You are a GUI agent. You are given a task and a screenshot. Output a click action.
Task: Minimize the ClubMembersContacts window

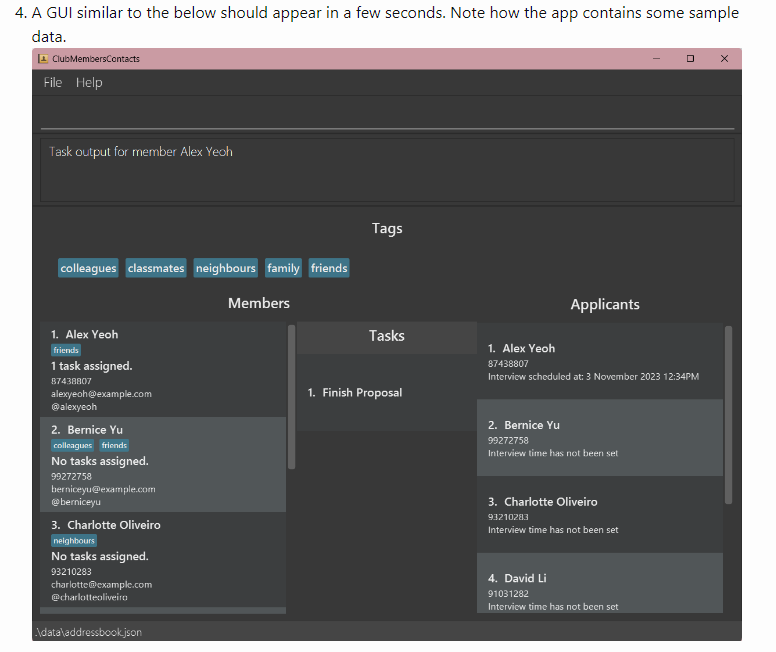[656, 59]
